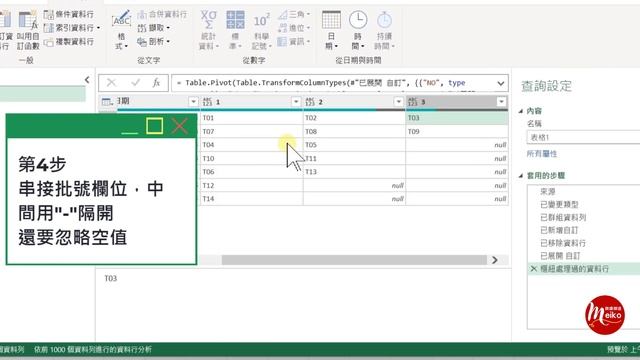Select the 已展開 自訂 step
This screenshot has height=360, width=640.
point(560,256)
